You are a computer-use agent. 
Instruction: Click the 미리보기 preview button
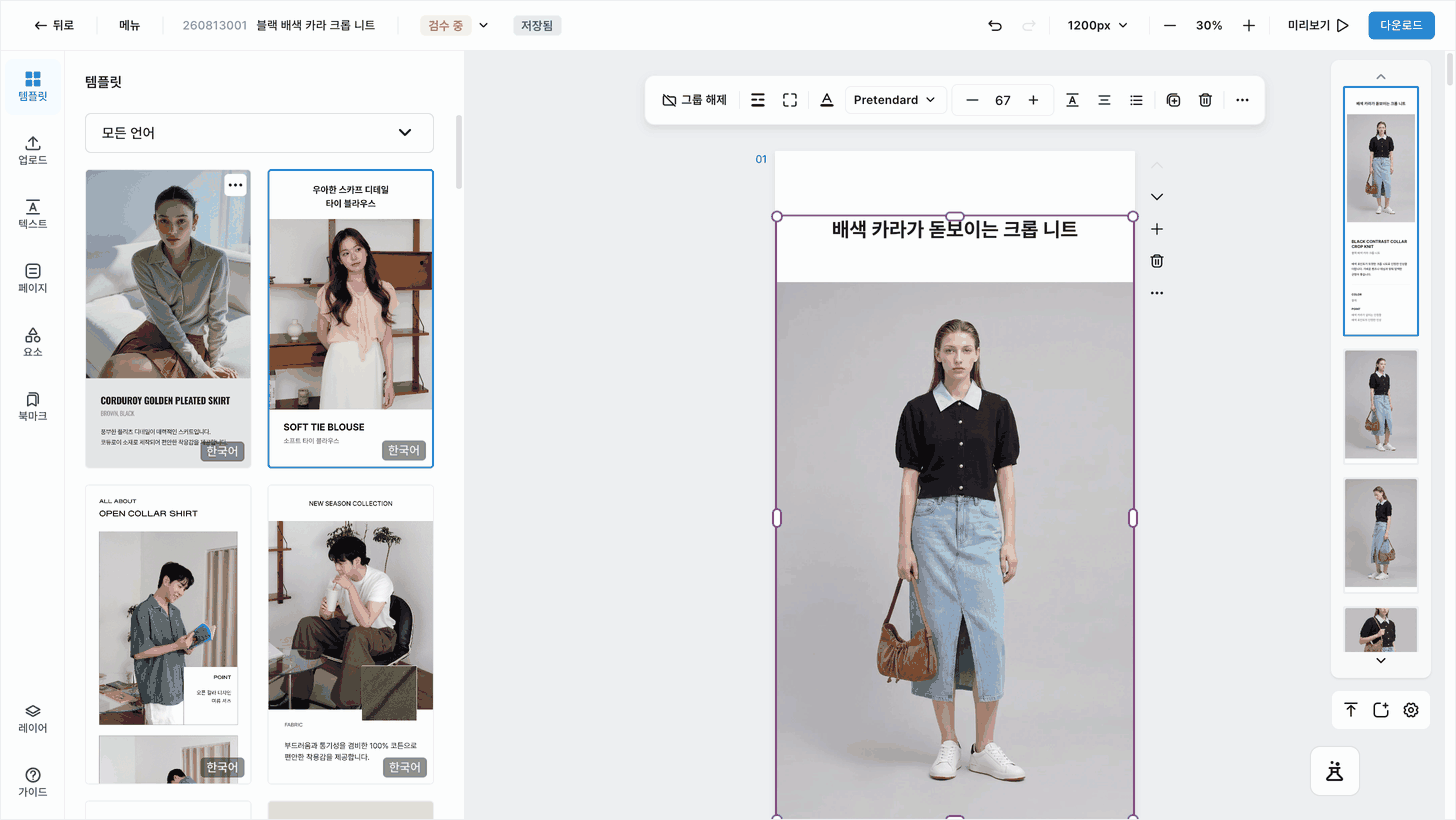[1319, 25]
